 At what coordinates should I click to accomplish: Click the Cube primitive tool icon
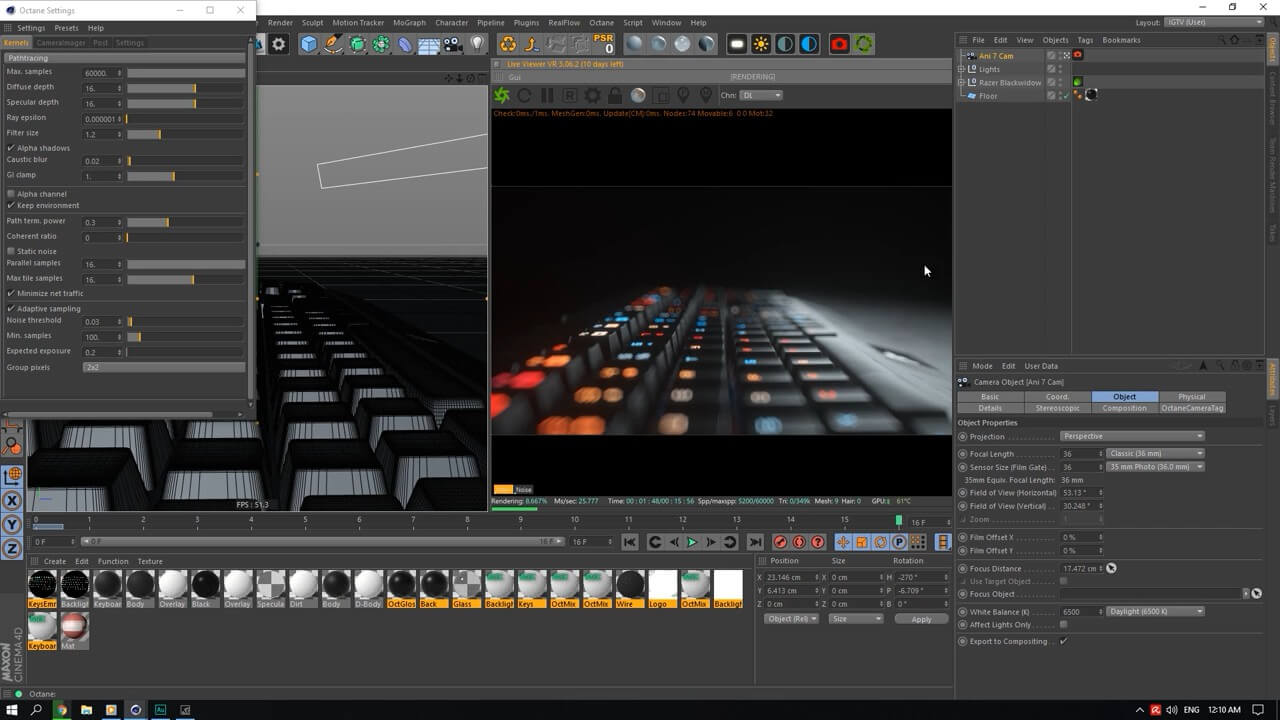[309, 44]
